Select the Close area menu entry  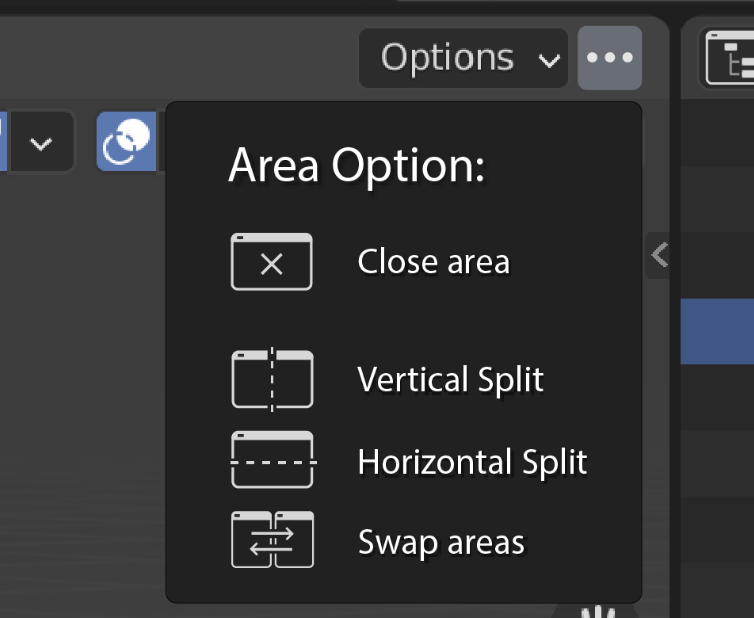[370, 262]
